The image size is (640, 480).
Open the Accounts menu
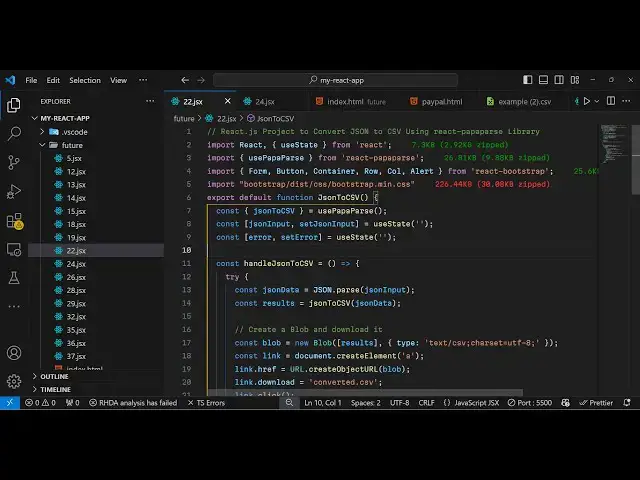[14, 353]
